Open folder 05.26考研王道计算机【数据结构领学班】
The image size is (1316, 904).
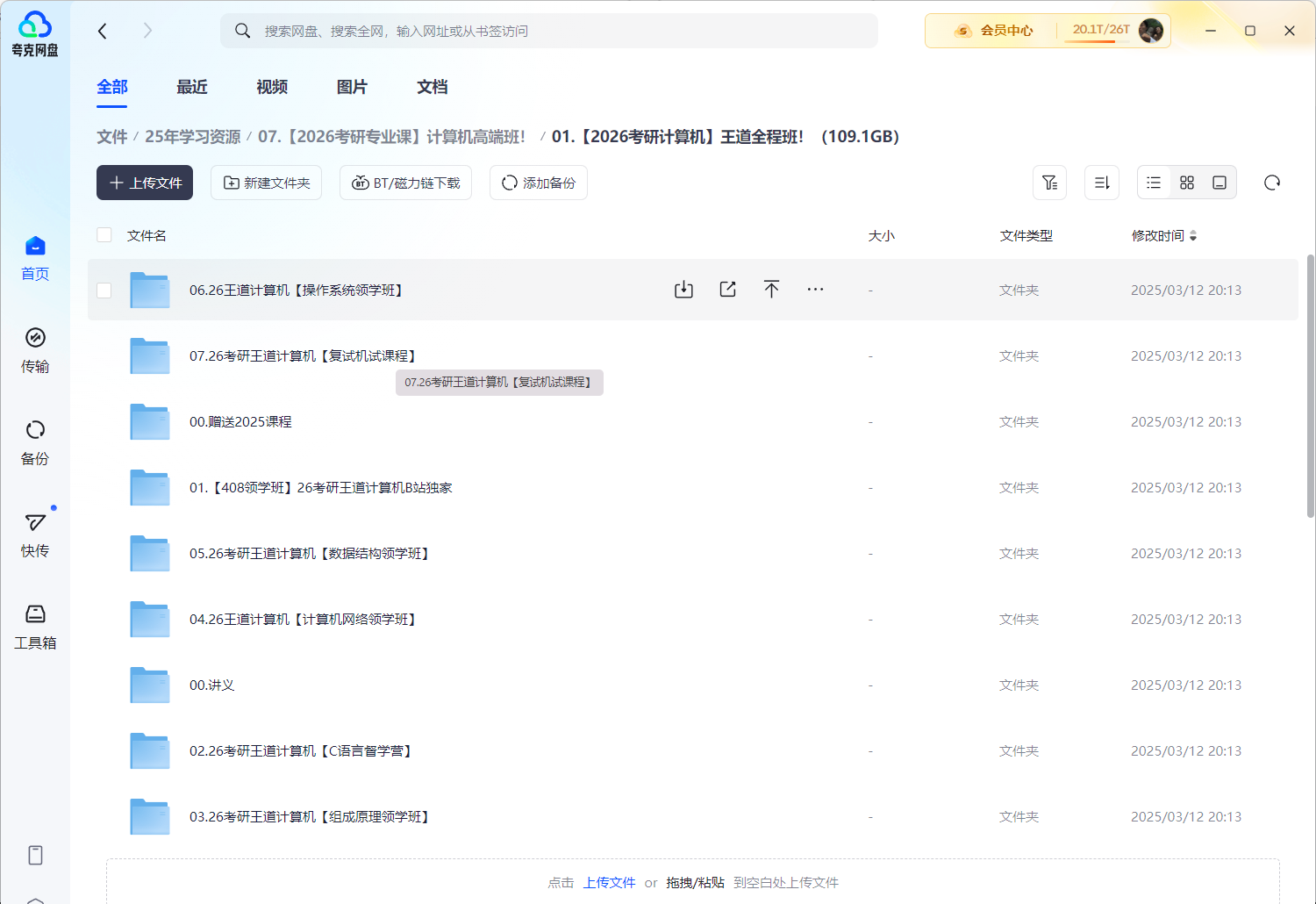[309, 553]
